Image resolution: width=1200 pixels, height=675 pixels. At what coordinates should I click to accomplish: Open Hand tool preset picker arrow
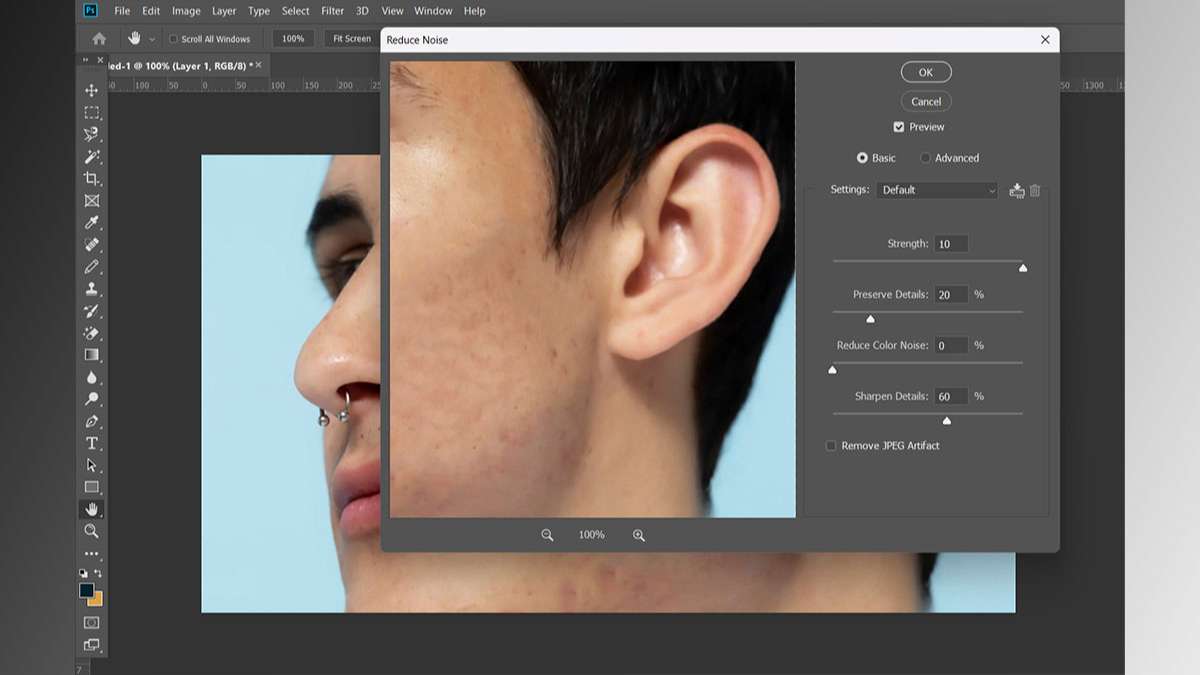coord(152,39)
